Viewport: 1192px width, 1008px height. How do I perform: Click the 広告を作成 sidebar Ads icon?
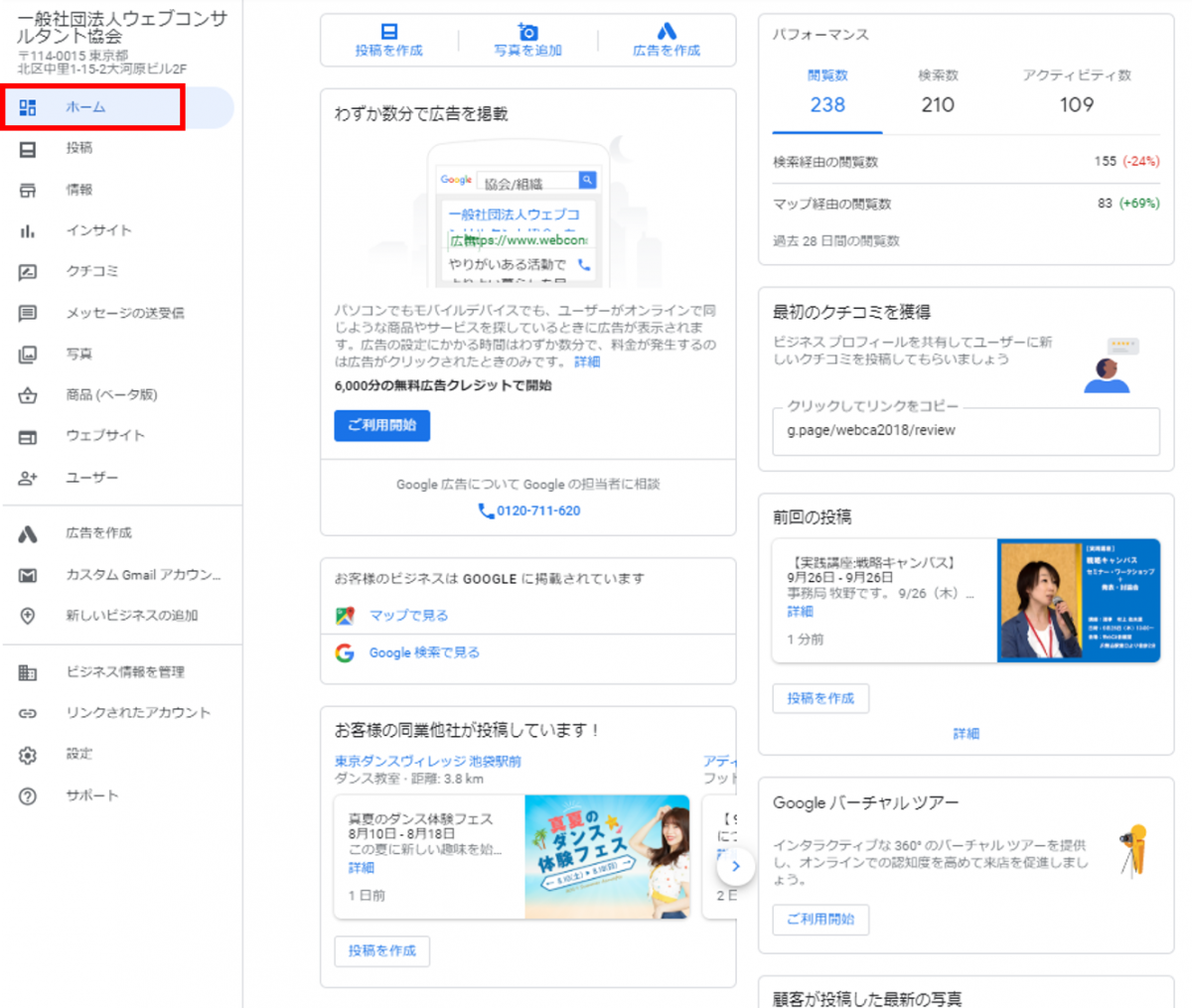[x=28, y=533]
